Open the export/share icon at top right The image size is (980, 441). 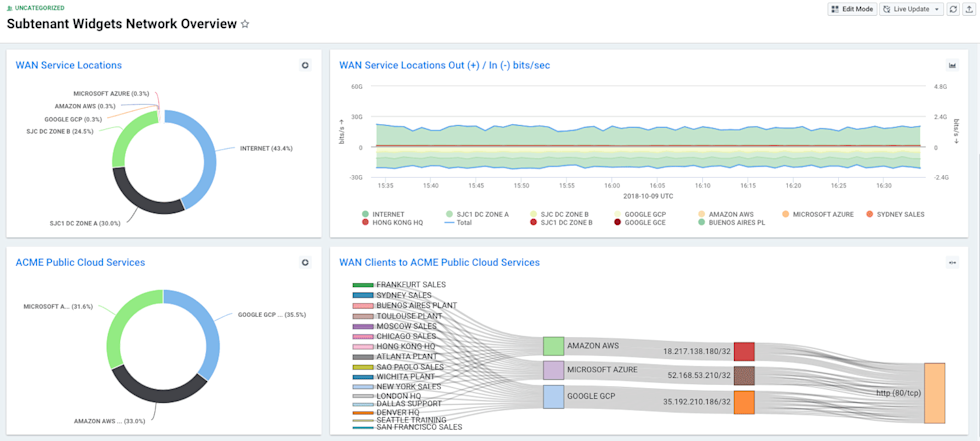pyautogui.click(x=970, y=9)
